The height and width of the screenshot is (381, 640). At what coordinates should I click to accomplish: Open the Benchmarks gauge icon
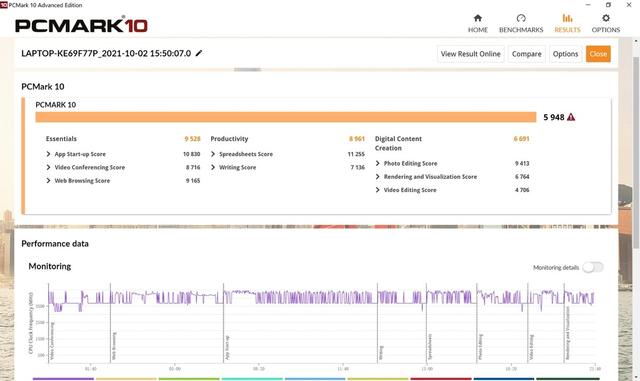[x=521, y=18]
